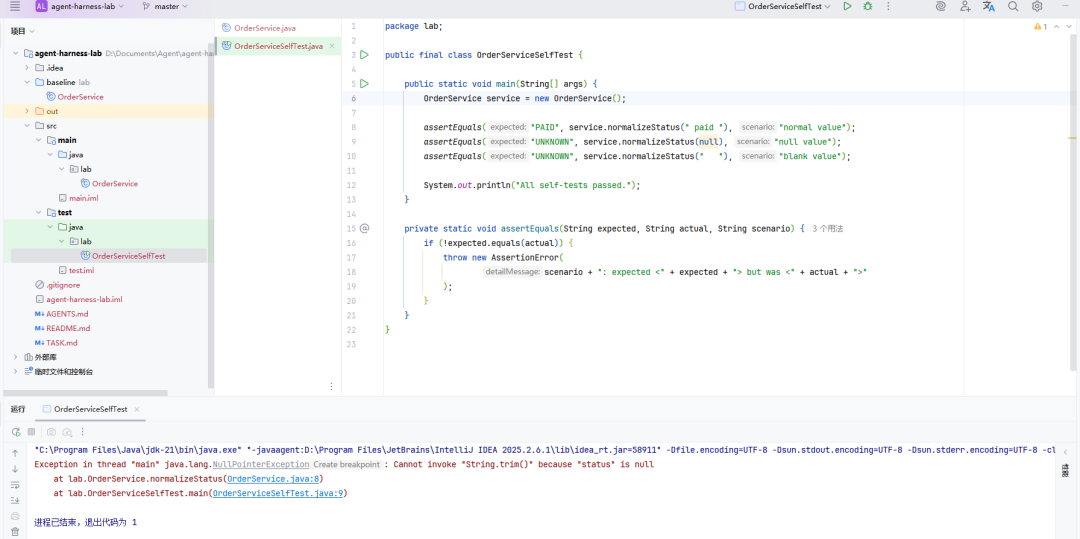Open Search Everywhere magnifier

[x=1013, y=6]
